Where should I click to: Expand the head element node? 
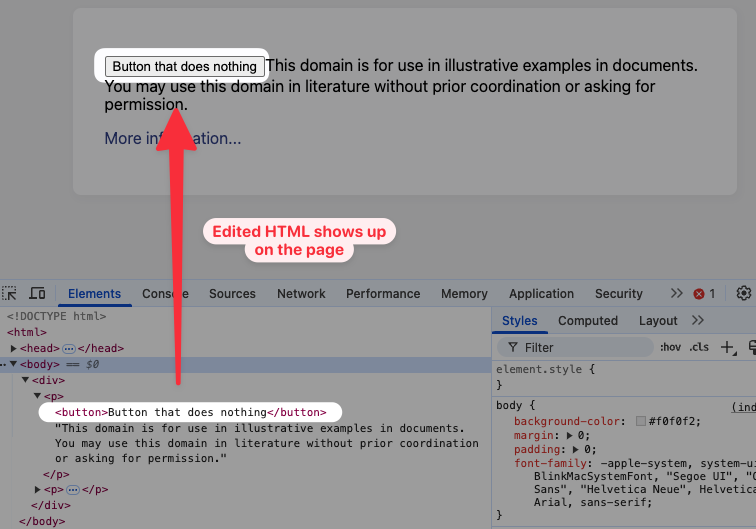14,348
